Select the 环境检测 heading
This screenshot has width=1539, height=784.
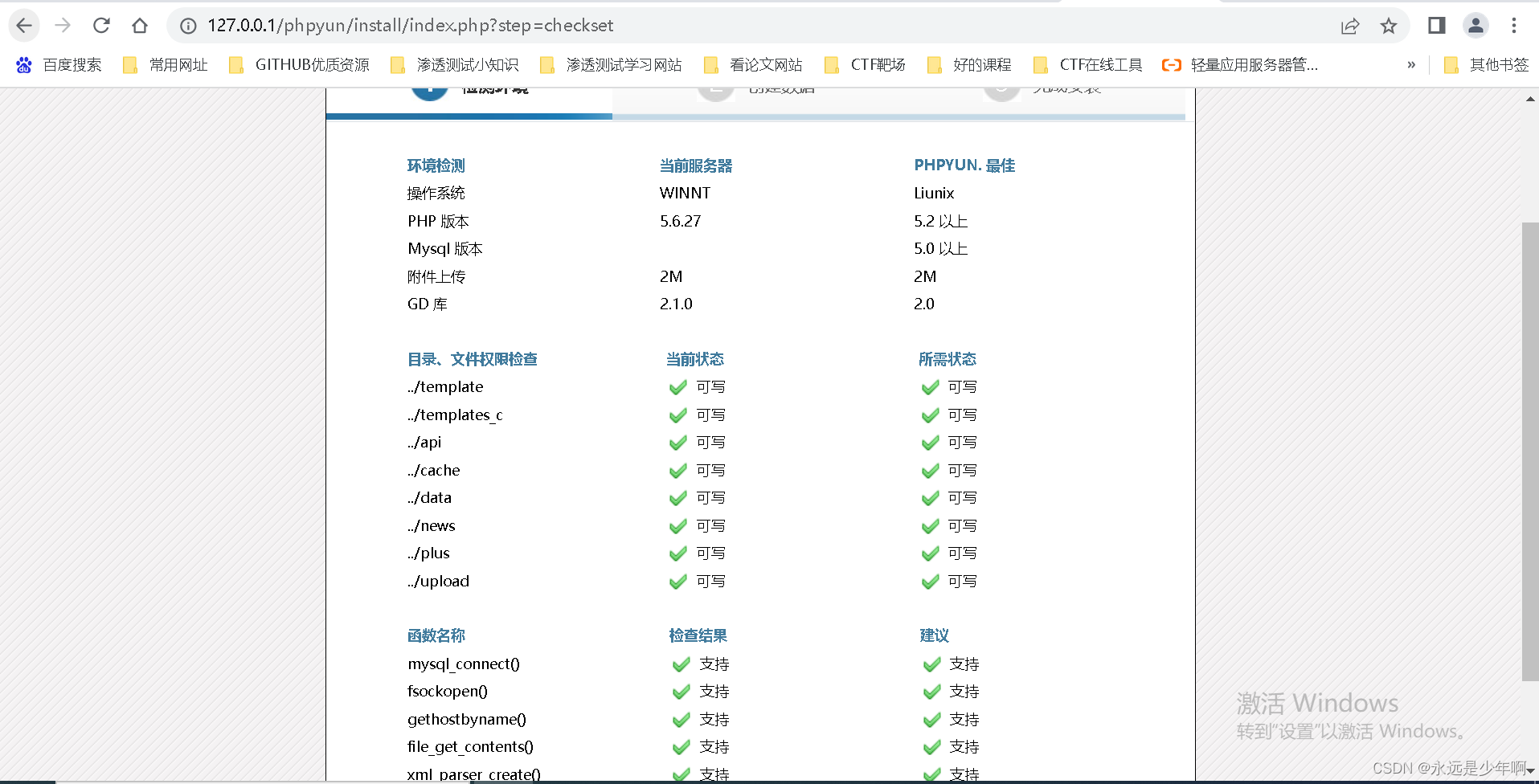pos(436,165)
